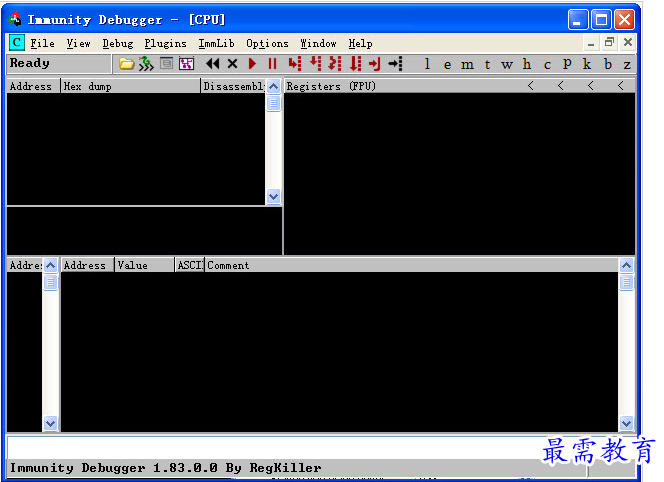Image resolution: width=664 pixels, height=482 pixels.
Task: Show the z toolbar window button
Action: pyautogui.click(x=627, y=65)
